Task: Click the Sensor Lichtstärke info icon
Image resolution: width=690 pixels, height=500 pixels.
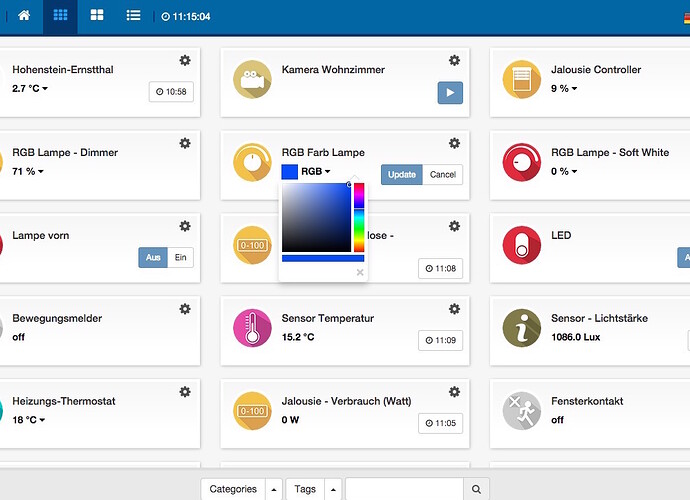Action: coord(521,328)
